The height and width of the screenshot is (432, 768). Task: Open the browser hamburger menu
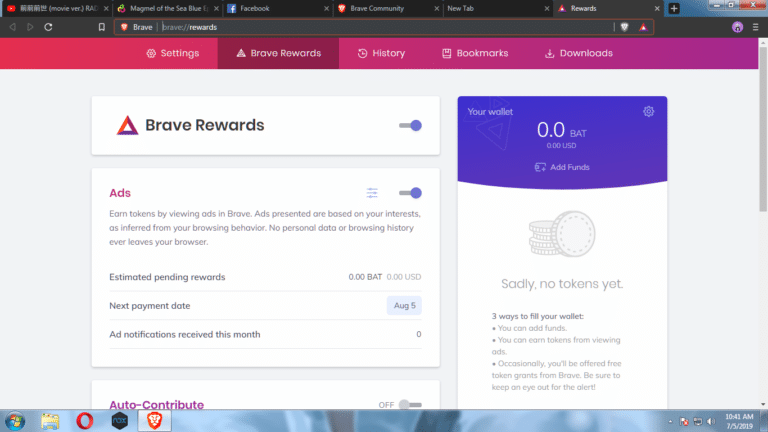[x=756, y=27]
